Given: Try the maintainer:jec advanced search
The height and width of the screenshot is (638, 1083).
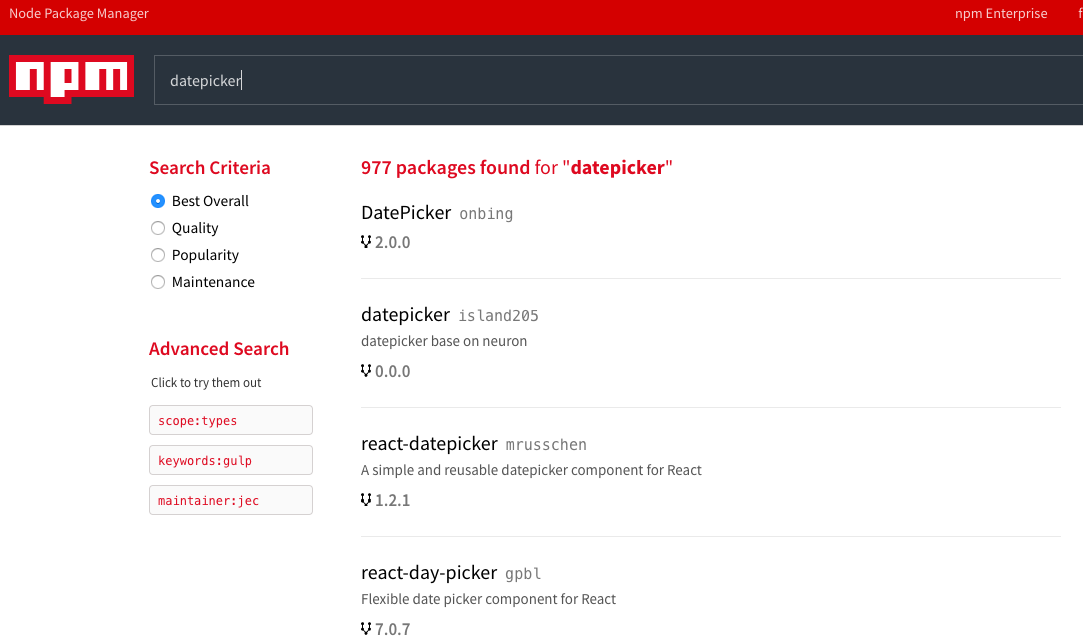Looking at the screenshot, I should click(x=231, y=500).
